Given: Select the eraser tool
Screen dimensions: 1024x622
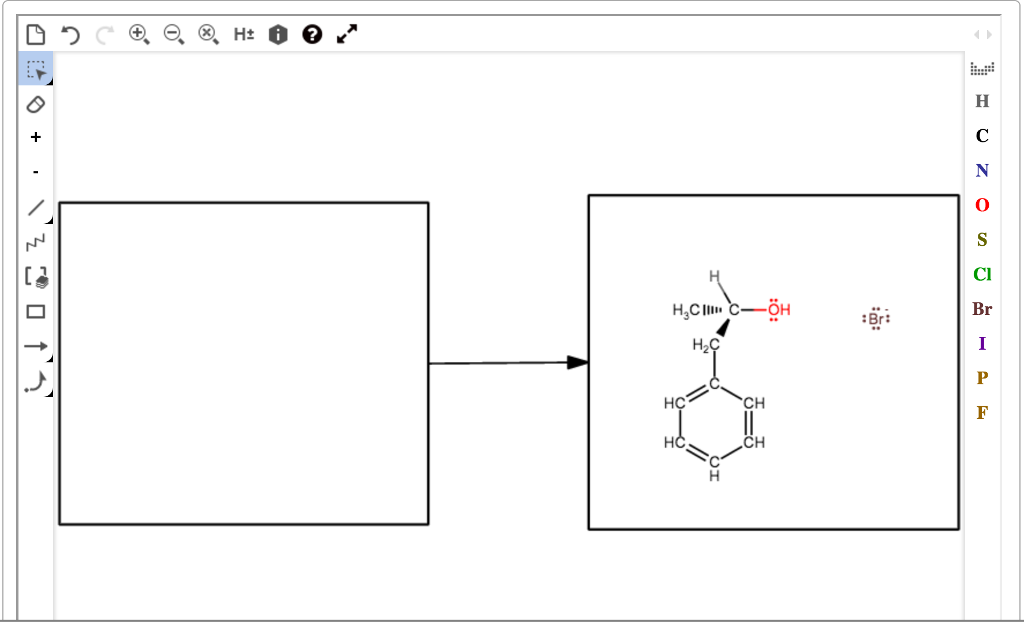Looking at the screenshot, I should tap(36, 104).
